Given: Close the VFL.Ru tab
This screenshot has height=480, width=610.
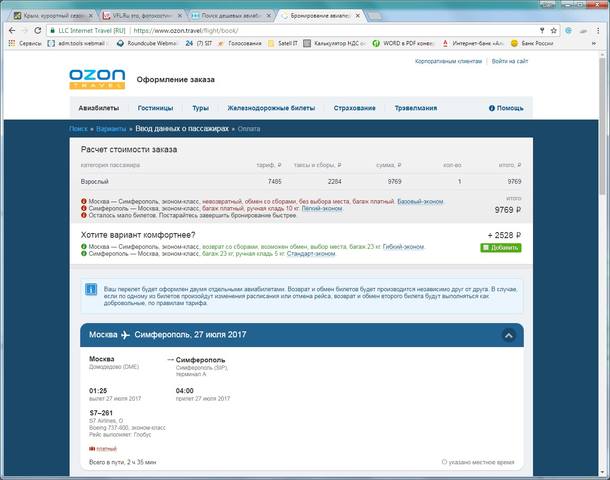Looking at the screenshot, I should point(180,16).
